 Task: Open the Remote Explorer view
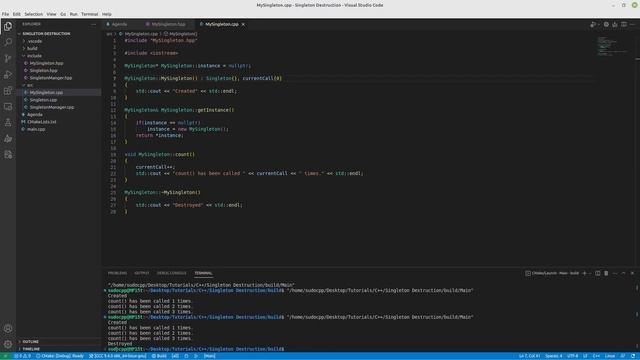click(8, 107)
